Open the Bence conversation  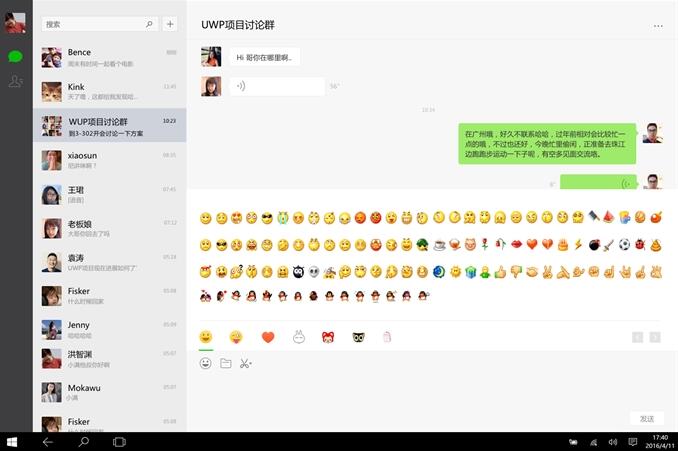110,58
